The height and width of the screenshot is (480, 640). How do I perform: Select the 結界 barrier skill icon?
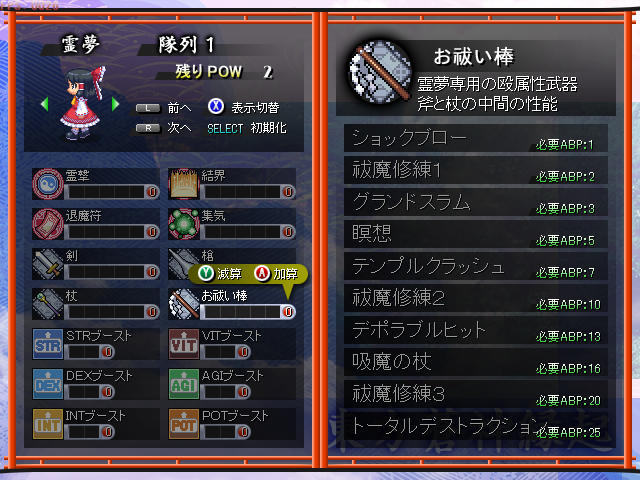coord(184,184)
